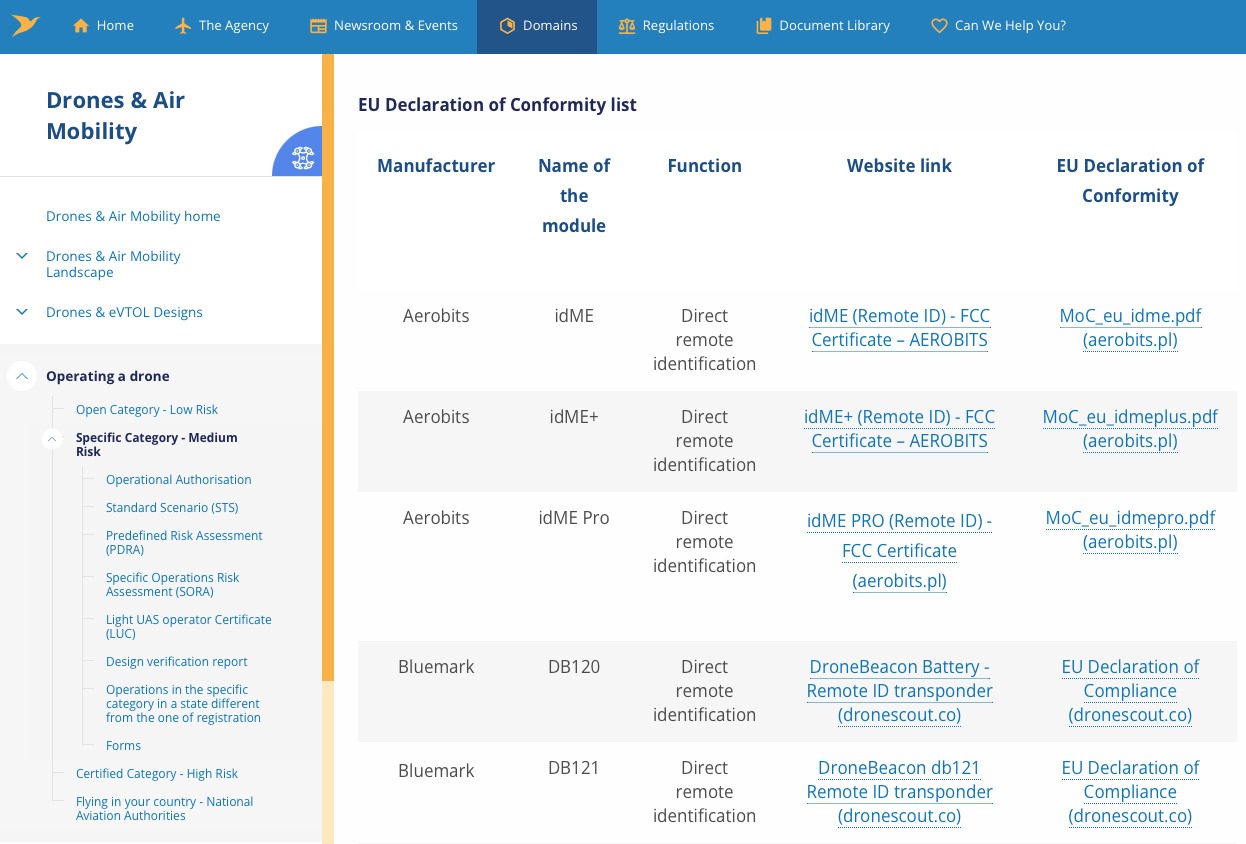The image size is (1246, 844).
Task: Click the idME+ module name cell
Action: 574,417
